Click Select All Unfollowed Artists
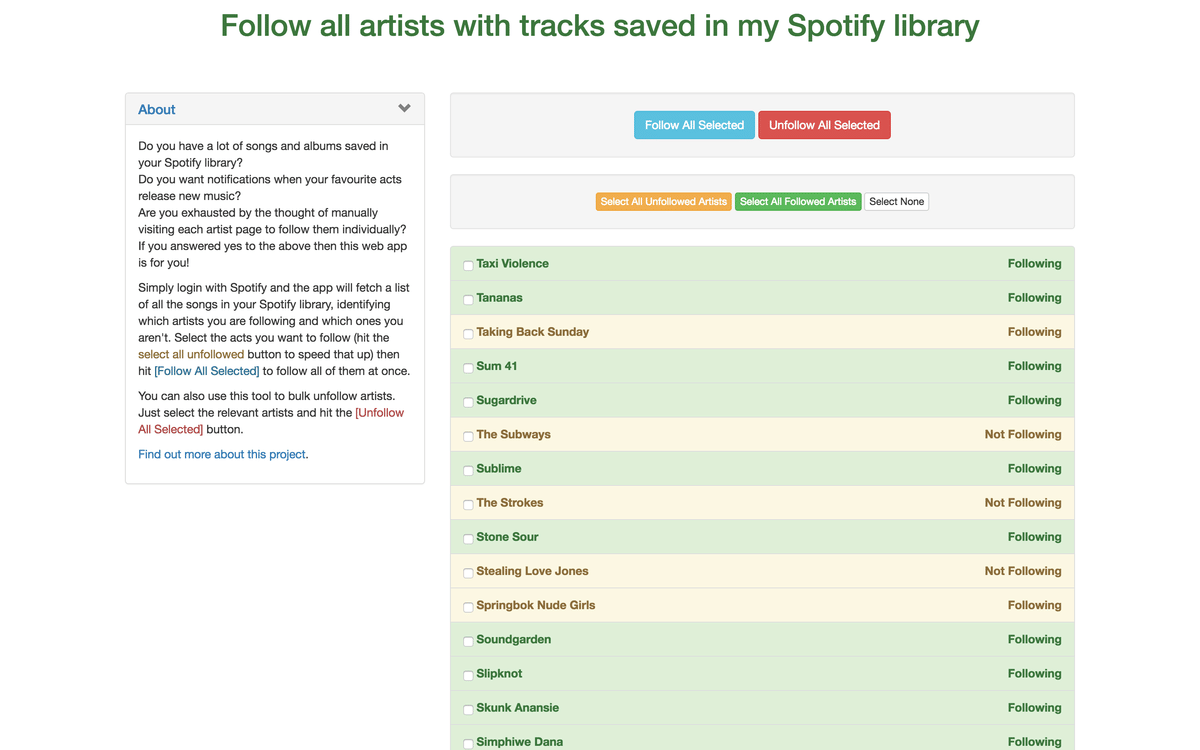Viewport: 1200px width, 750px height. click(x=663, y=201)
